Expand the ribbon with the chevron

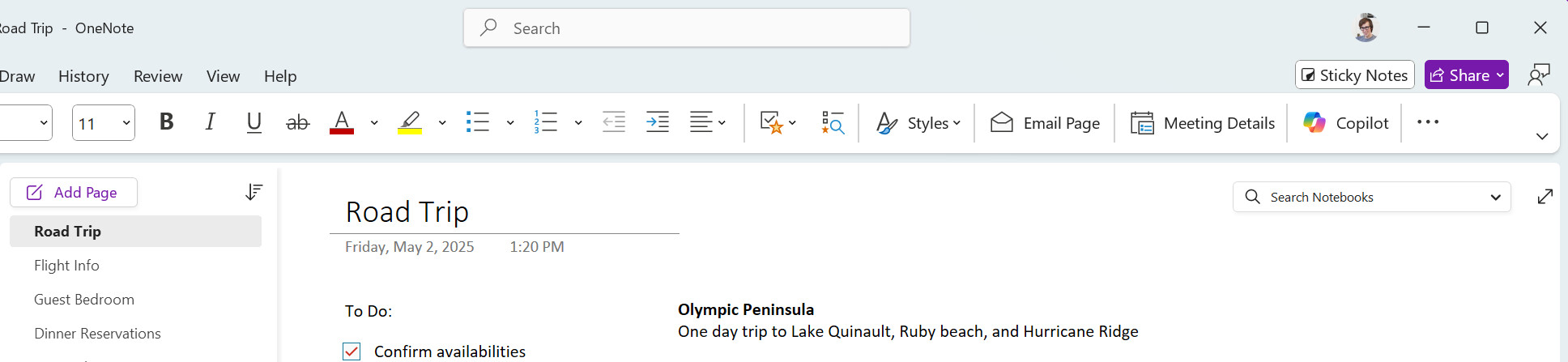tap(1542, 136)
